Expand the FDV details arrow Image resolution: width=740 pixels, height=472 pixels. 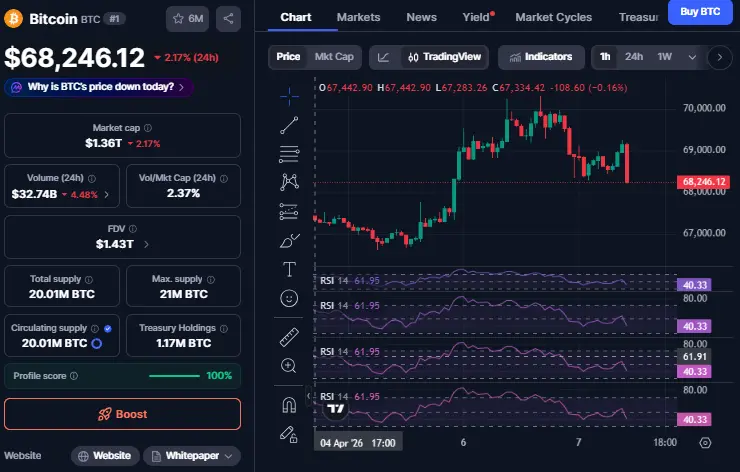point(147,244)
